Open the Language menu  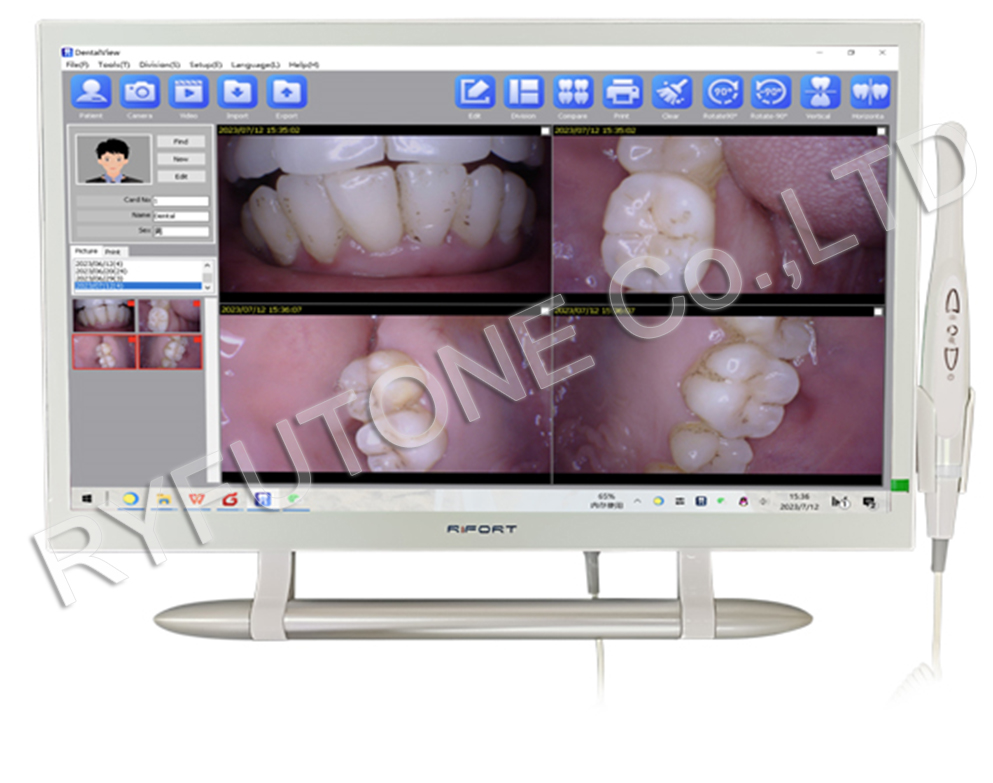(255, 65)
